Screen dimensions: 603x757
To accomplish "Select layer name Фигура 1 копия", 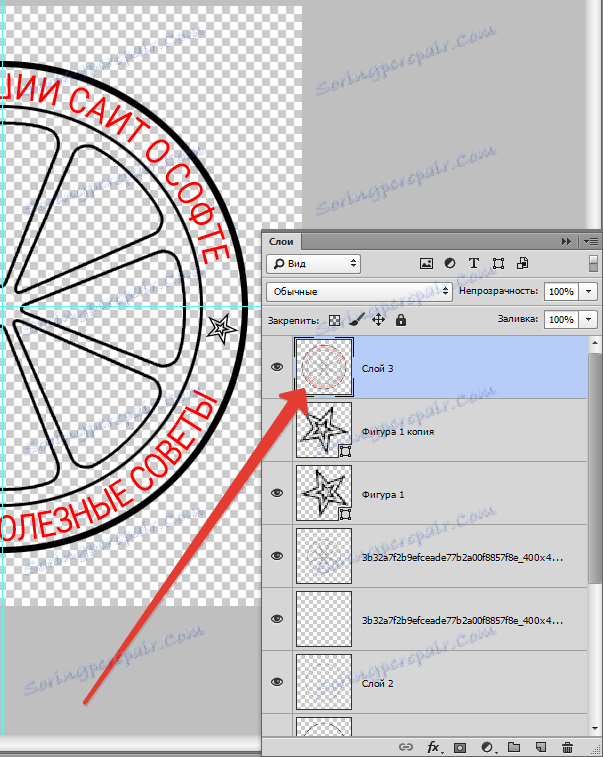I will [x=398, y=432].
